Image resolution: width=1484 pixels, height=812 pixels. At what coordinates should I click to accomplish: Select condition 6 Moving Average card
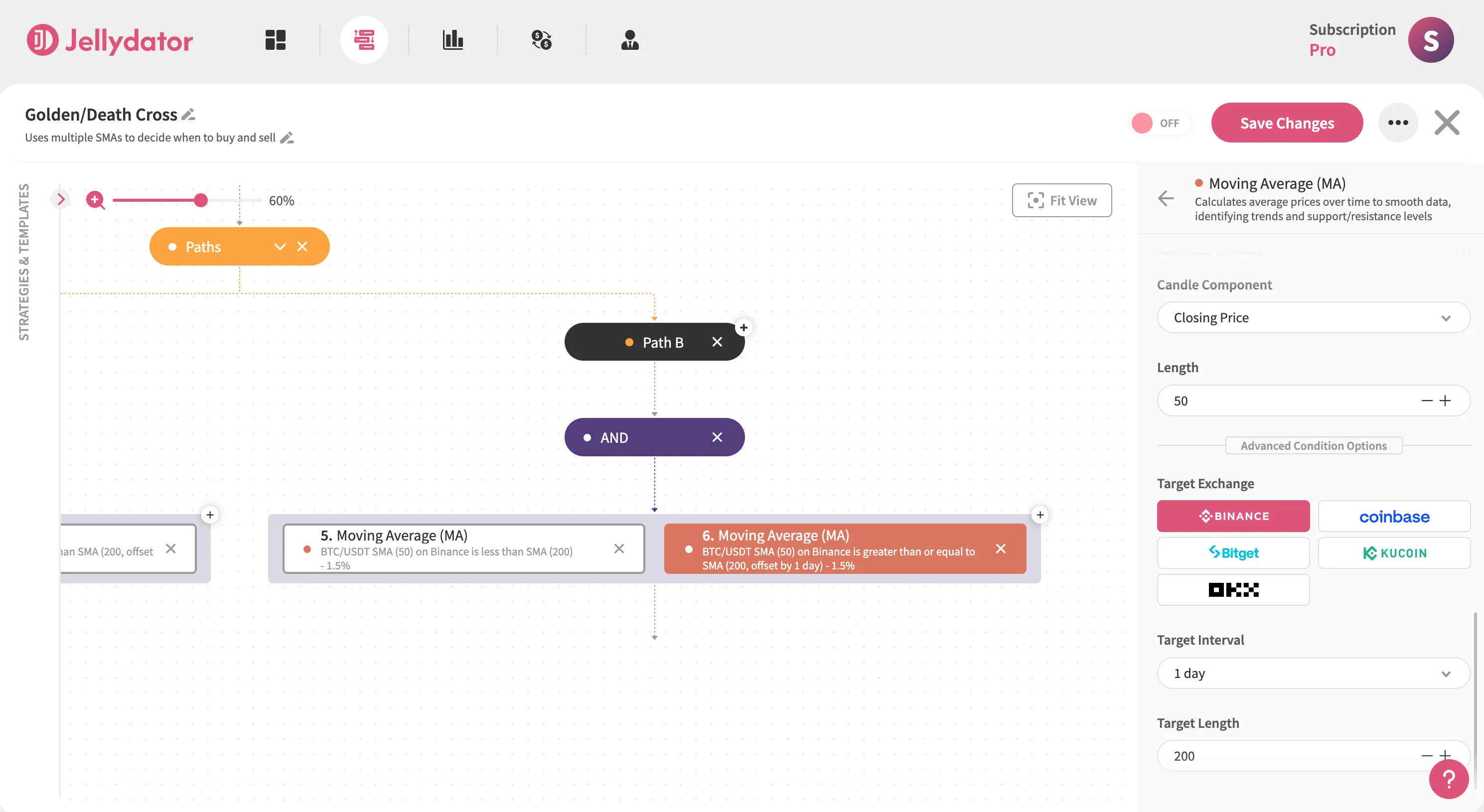coord(845,549)
